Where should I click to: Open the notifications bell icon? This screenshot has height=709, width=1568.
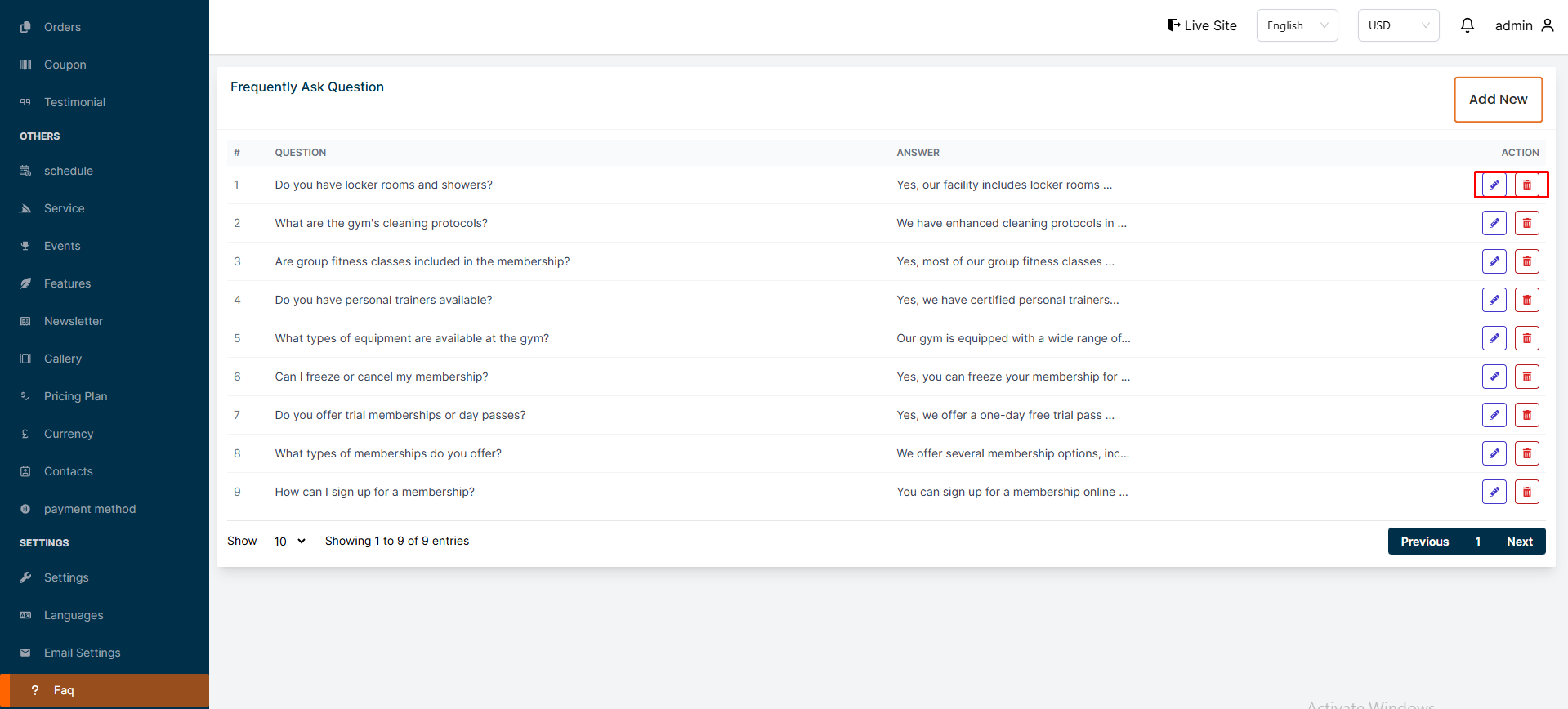tap(1467, 25)
